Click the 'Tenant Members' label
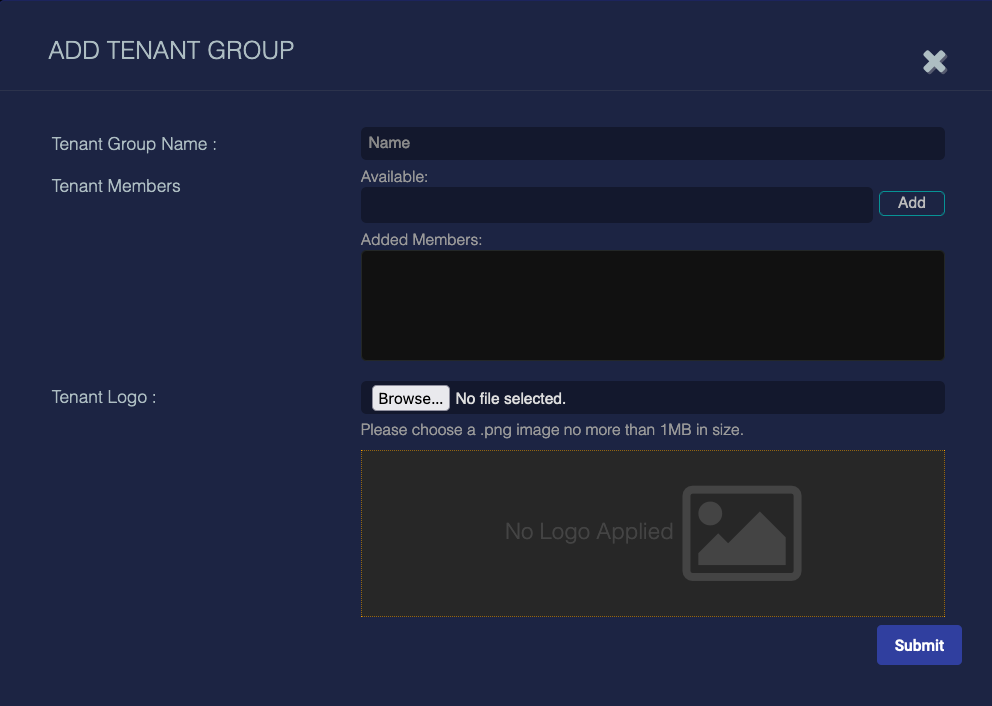 point(116,186)
